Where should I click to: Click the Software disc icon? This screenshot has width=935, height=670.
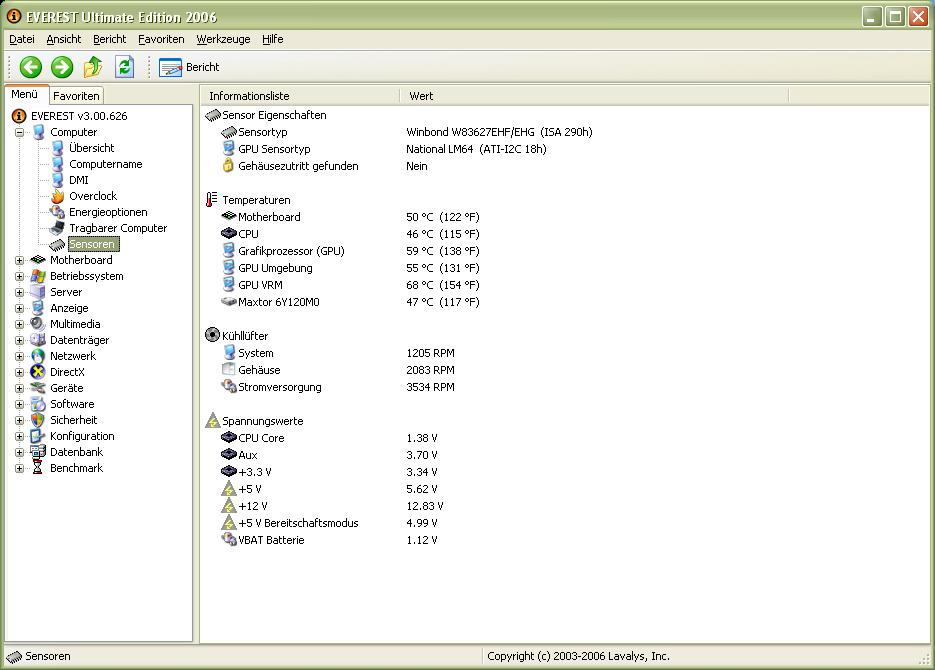(38, 404)
